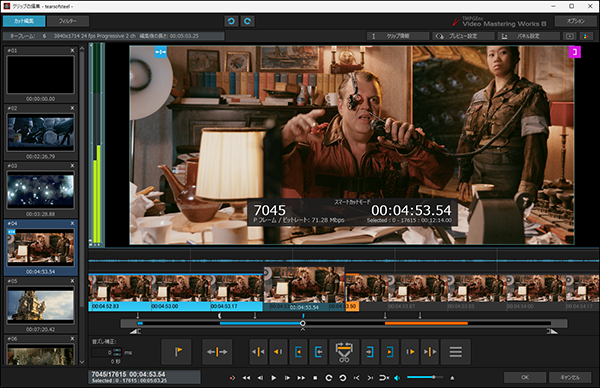Stop playback
This screenshot has height=388, width=600.
pyautogui.click(x=315, y=378)
